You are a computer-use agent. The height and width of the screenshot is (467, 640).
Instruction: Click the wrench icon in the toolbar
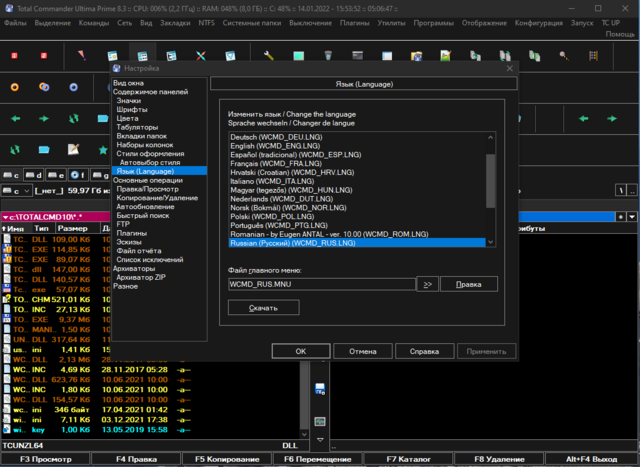pos(269,56)
